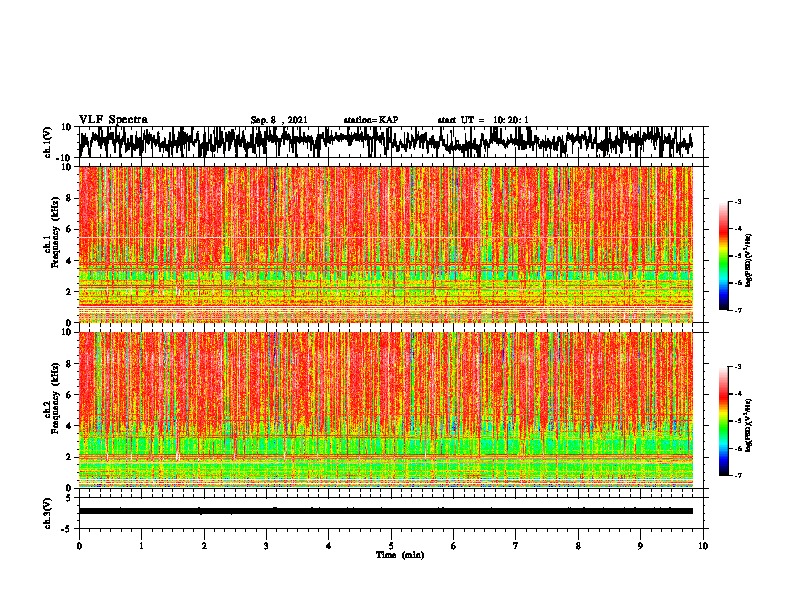
Task: Click the ch.1 spectrogram 8 kHz tick label
Action: click(69, 198)
